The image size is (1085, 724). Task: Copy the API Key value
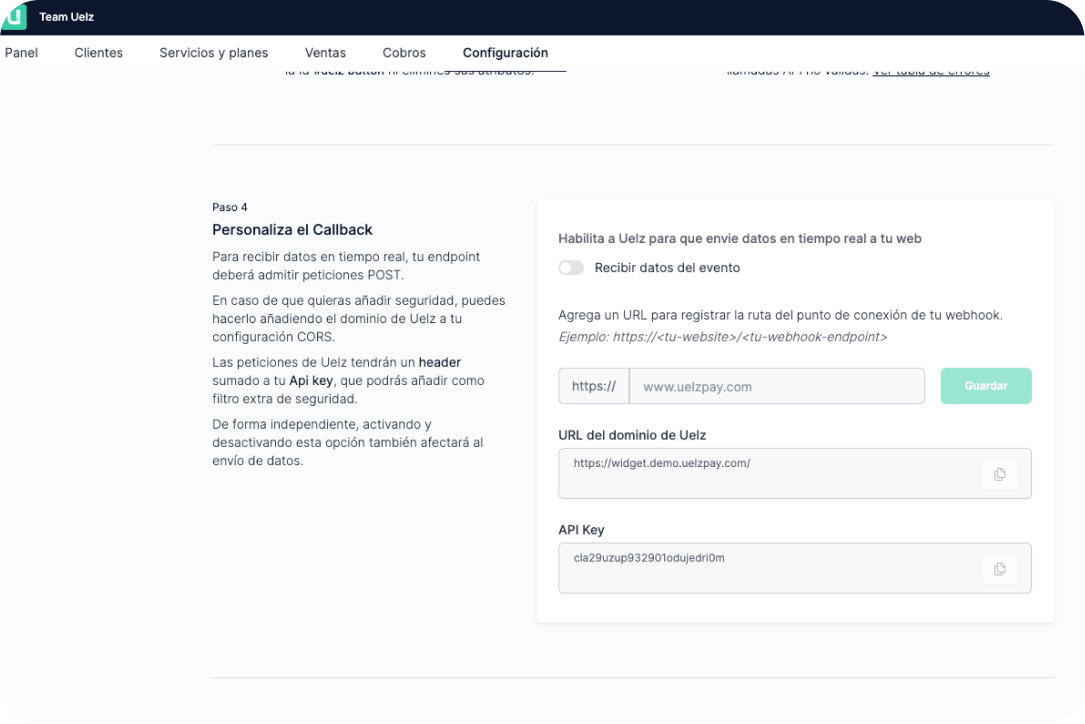(x=999, y=569)
